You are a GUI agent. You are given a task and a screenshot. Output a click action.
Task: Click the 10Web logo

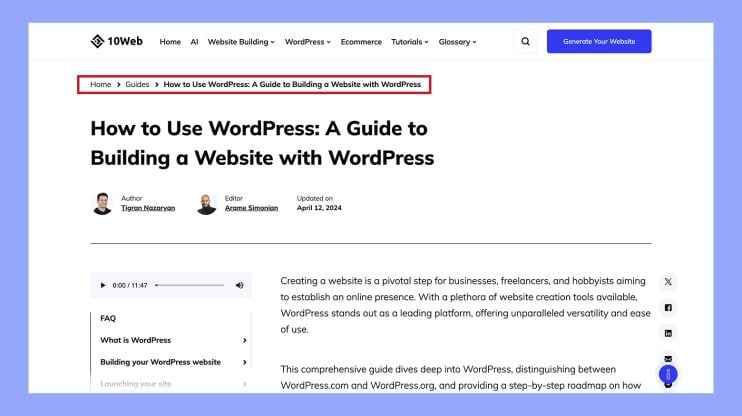coord(117,42)
